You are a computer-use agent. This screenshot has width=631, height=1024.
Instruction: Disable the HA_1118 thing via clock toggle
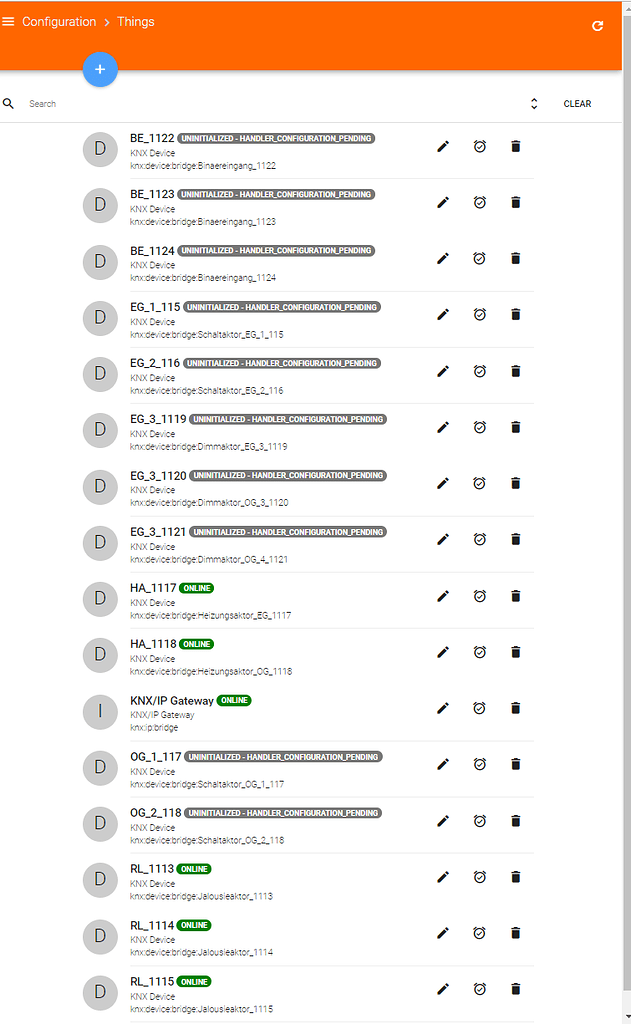coord(479,651)
